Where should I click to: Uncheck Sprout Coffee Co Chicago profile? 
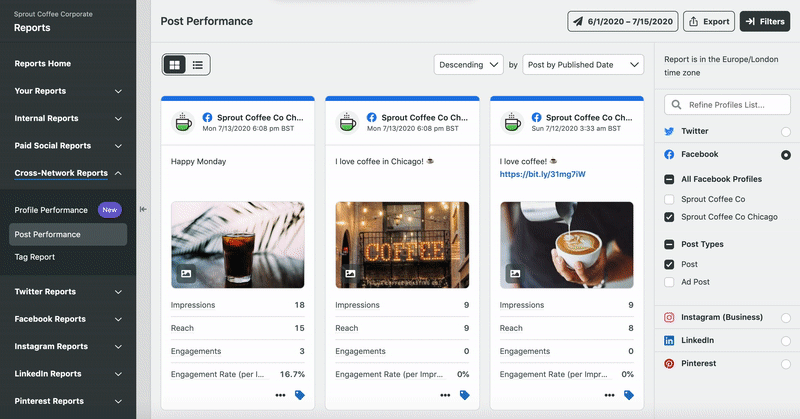pos(669,217)
